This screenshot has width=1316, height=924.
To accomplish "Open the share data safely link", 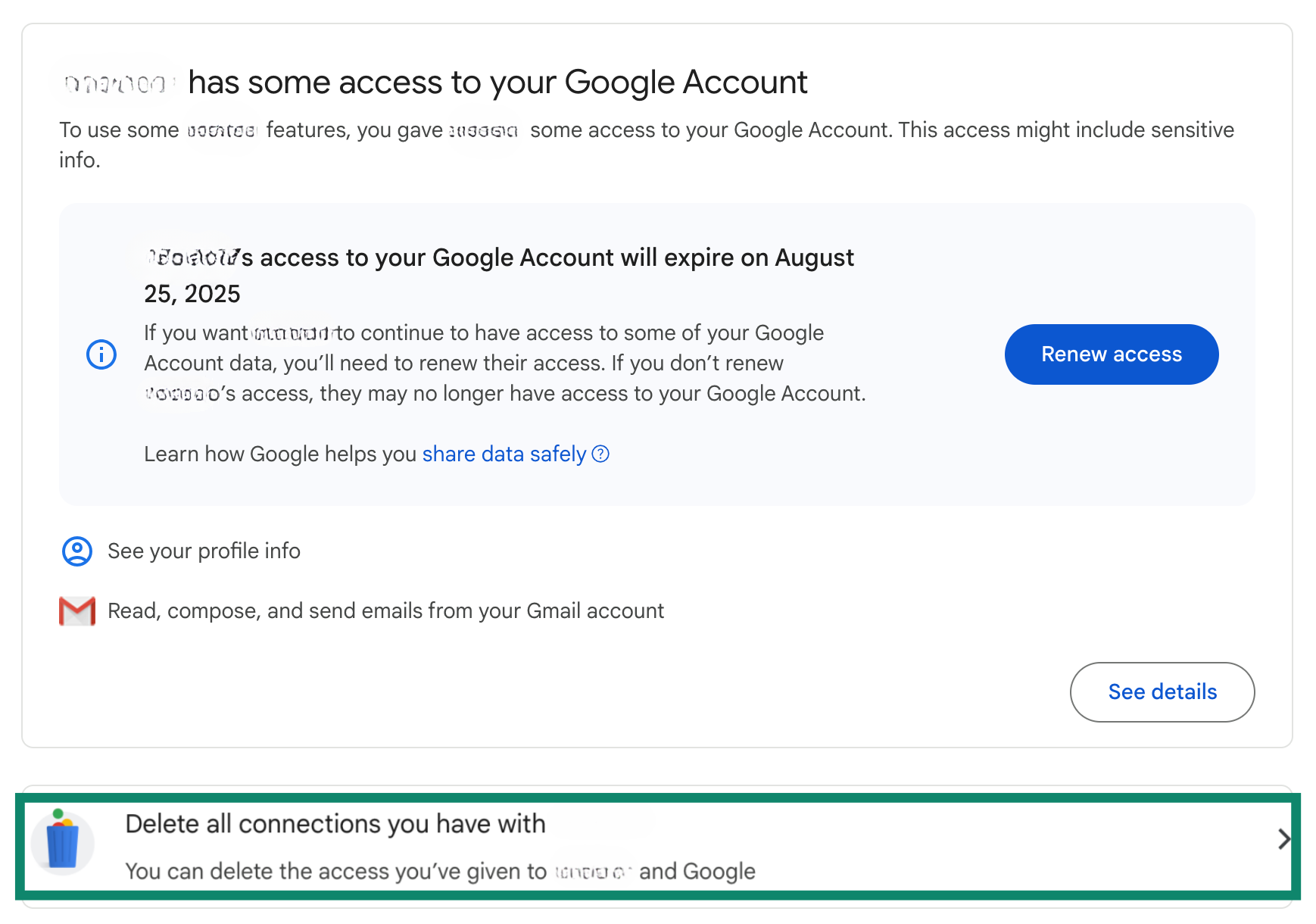I will tap(504, 454).
